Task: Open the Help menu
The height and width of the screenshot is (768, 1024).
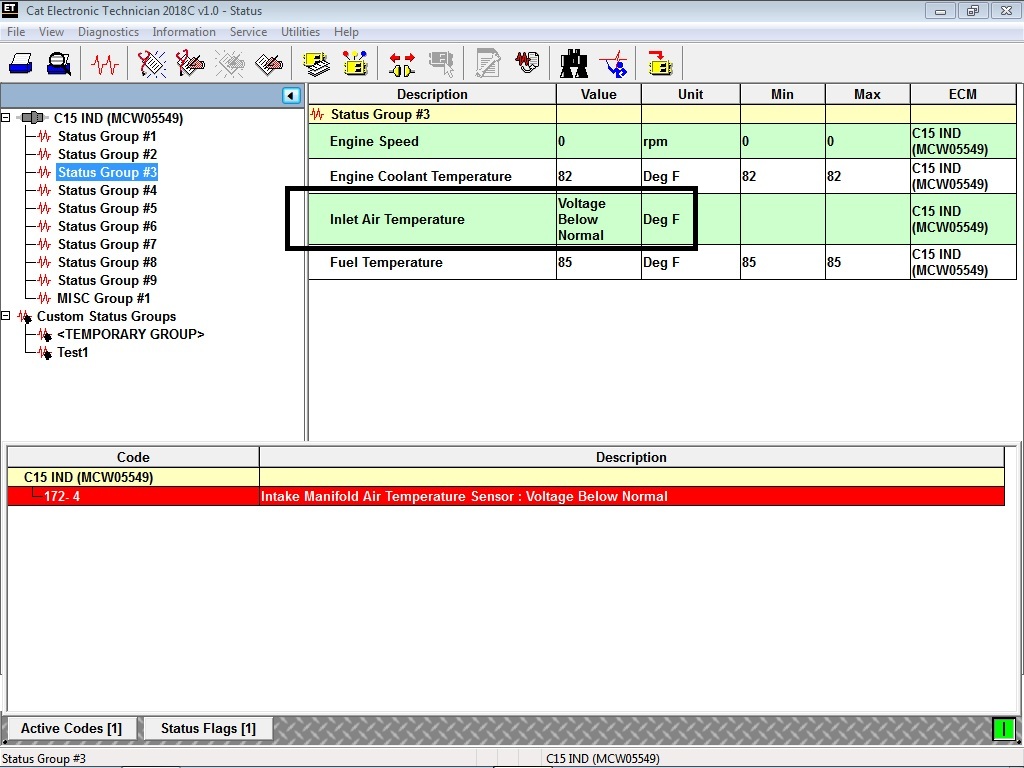Action: pyautogui.click(x=346, y=32)
